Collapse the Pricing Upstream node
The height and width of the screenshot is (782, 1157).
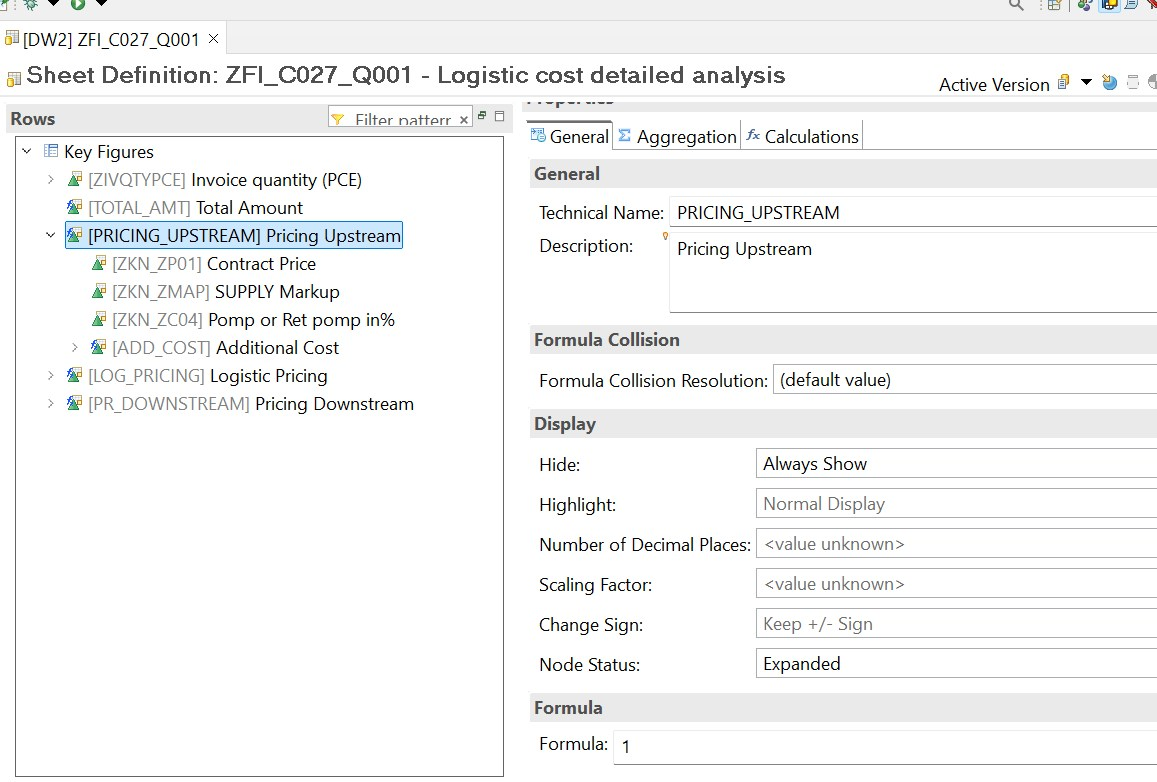click(51, 236)
